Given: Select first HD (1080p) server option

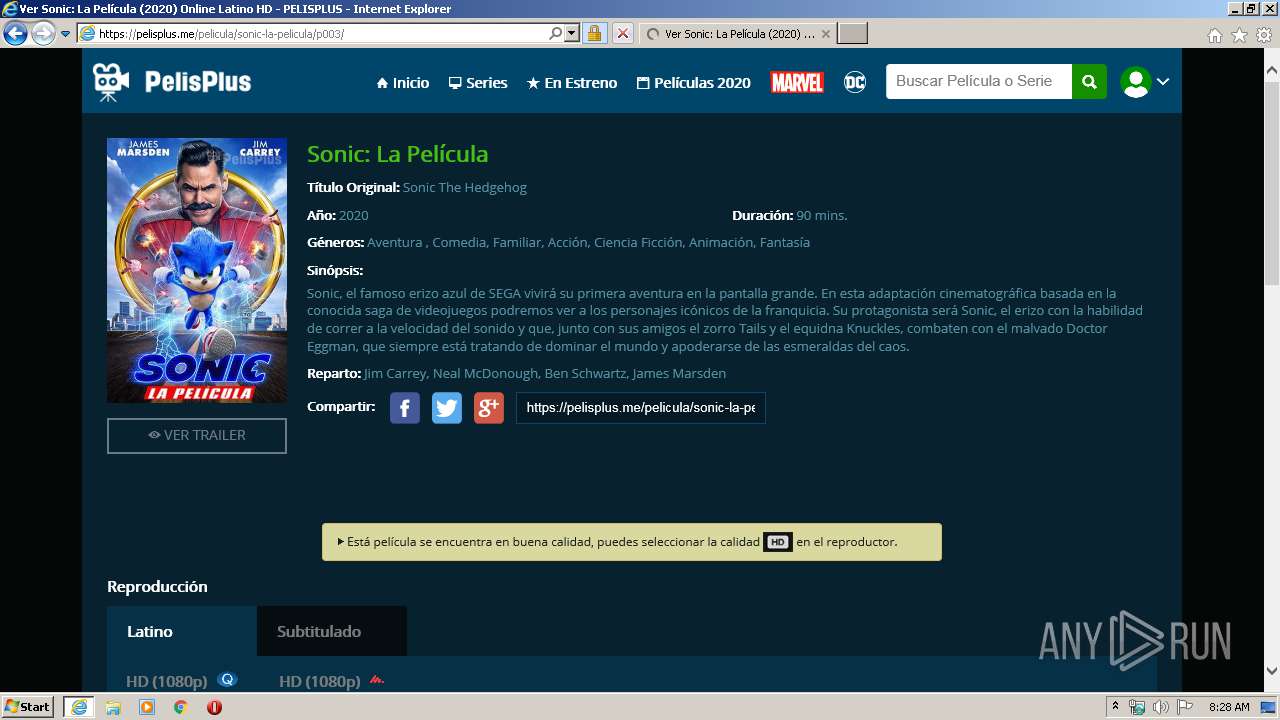Looking at the screenshot, I should point(181,681).
